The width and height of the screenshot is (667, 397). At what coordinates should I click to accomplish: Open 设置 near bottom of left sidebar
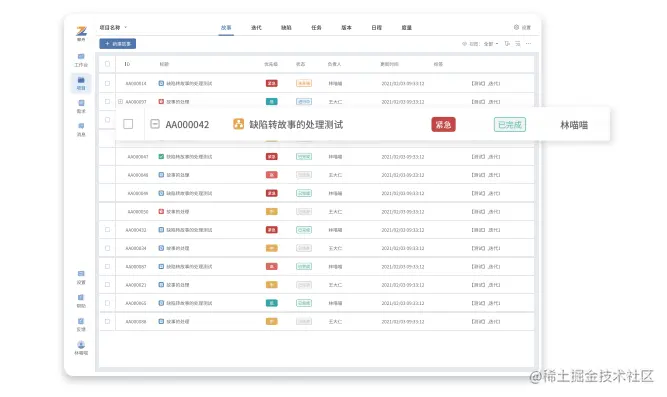tap(81, 277)
